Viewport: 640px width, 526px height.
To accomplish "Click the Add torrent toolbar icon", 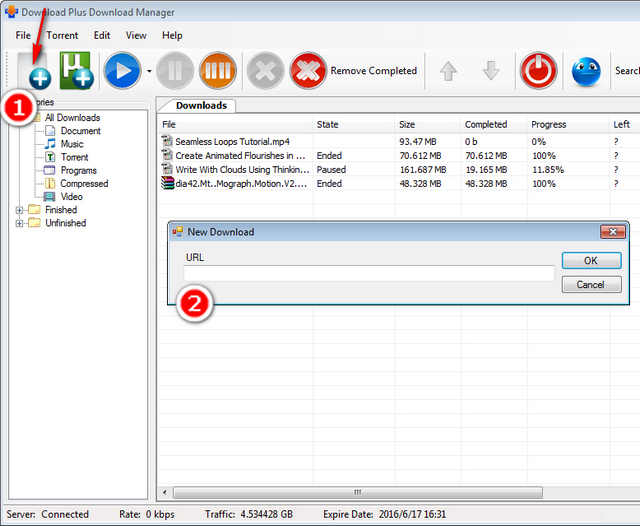I will [76, 71].
